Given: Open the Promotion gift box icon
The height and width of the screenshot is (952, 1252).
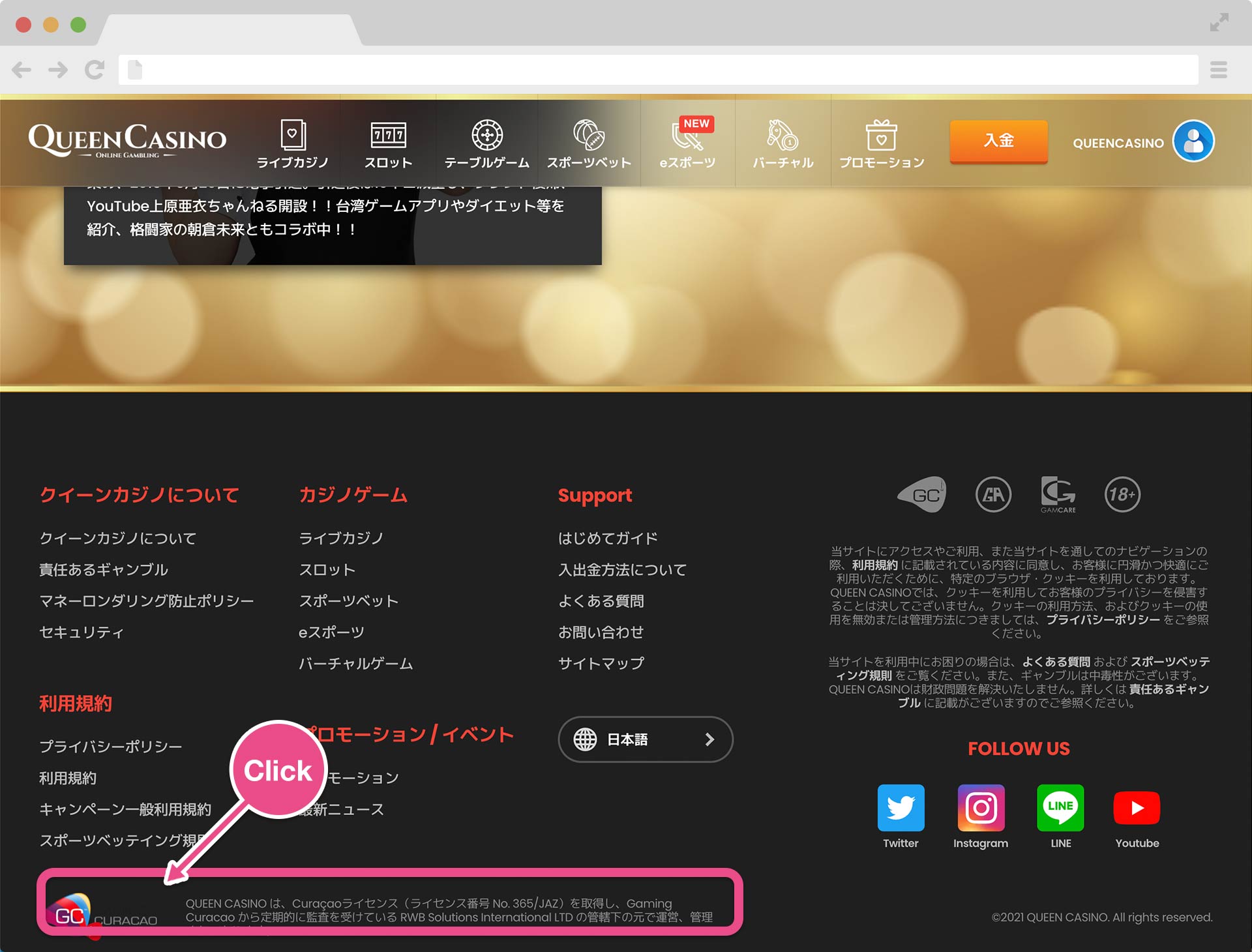Looking at the screenshot, I should point(881,135).
